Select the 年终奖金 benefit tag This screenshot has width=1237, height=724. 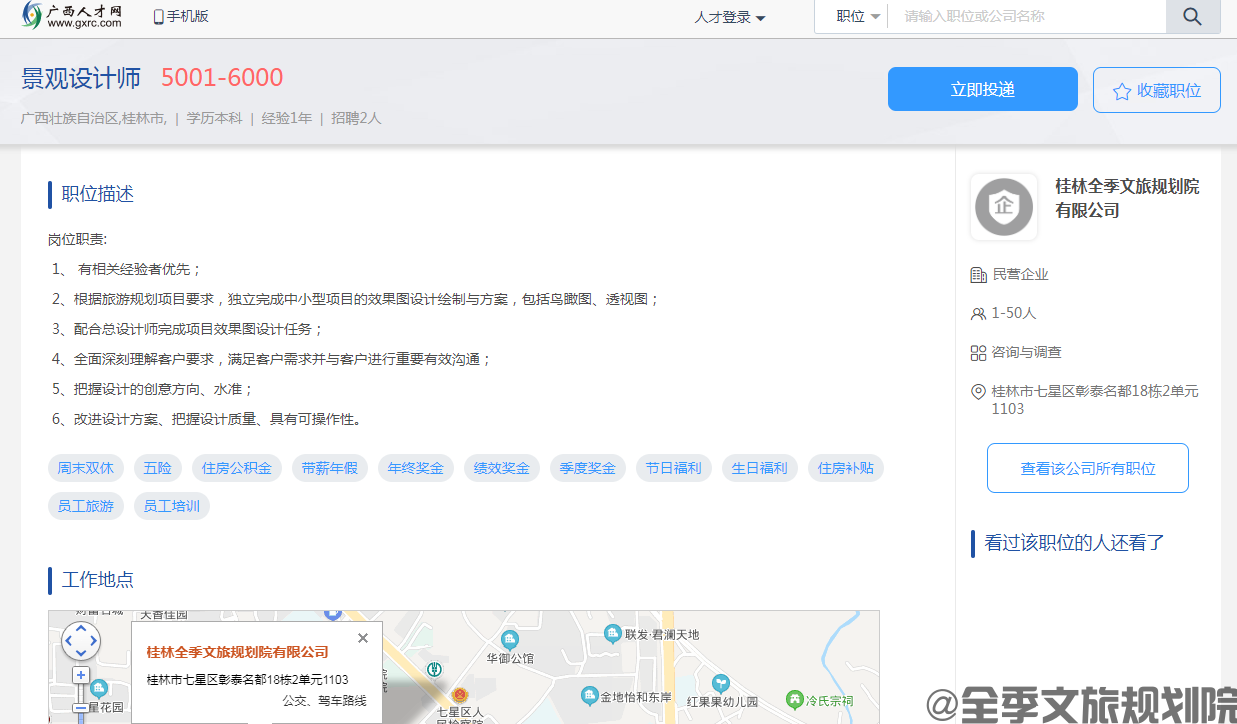(x=416, y=468)
